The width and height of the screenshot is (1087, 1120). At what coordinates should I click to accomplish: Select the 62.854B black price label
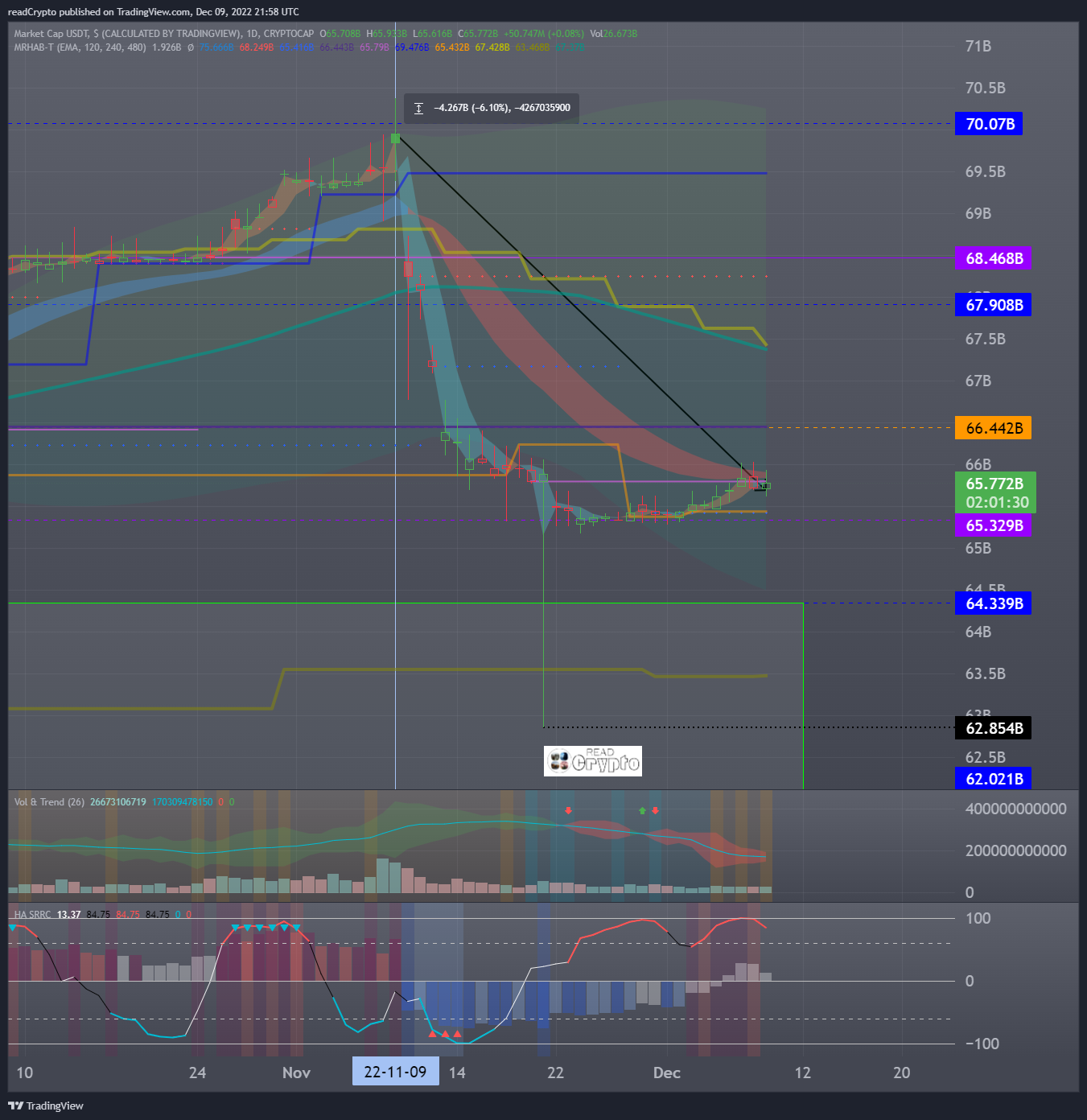coord(994,728)
